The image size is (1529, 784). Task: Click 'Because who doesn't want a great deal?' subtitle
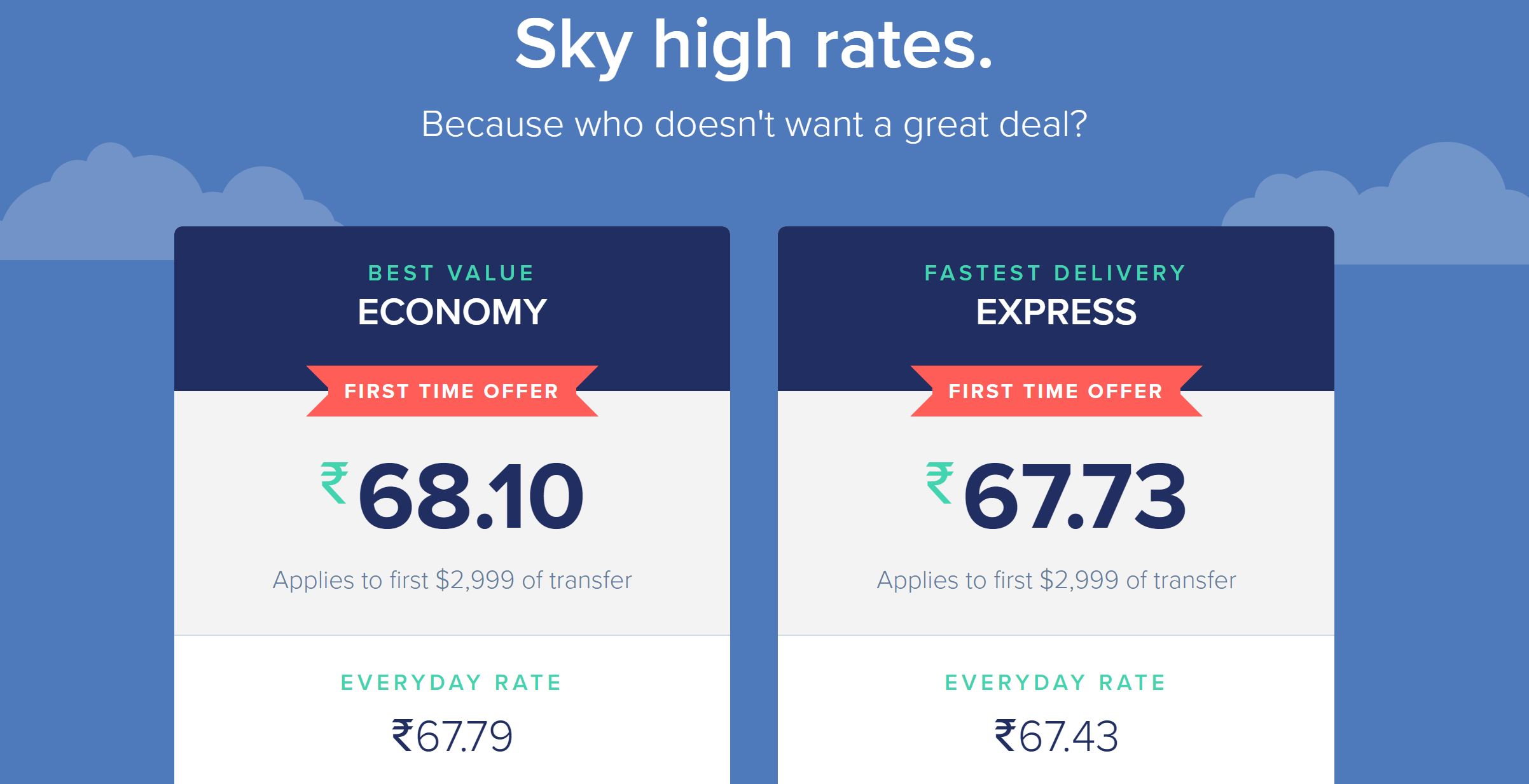(x=754, y=123)
